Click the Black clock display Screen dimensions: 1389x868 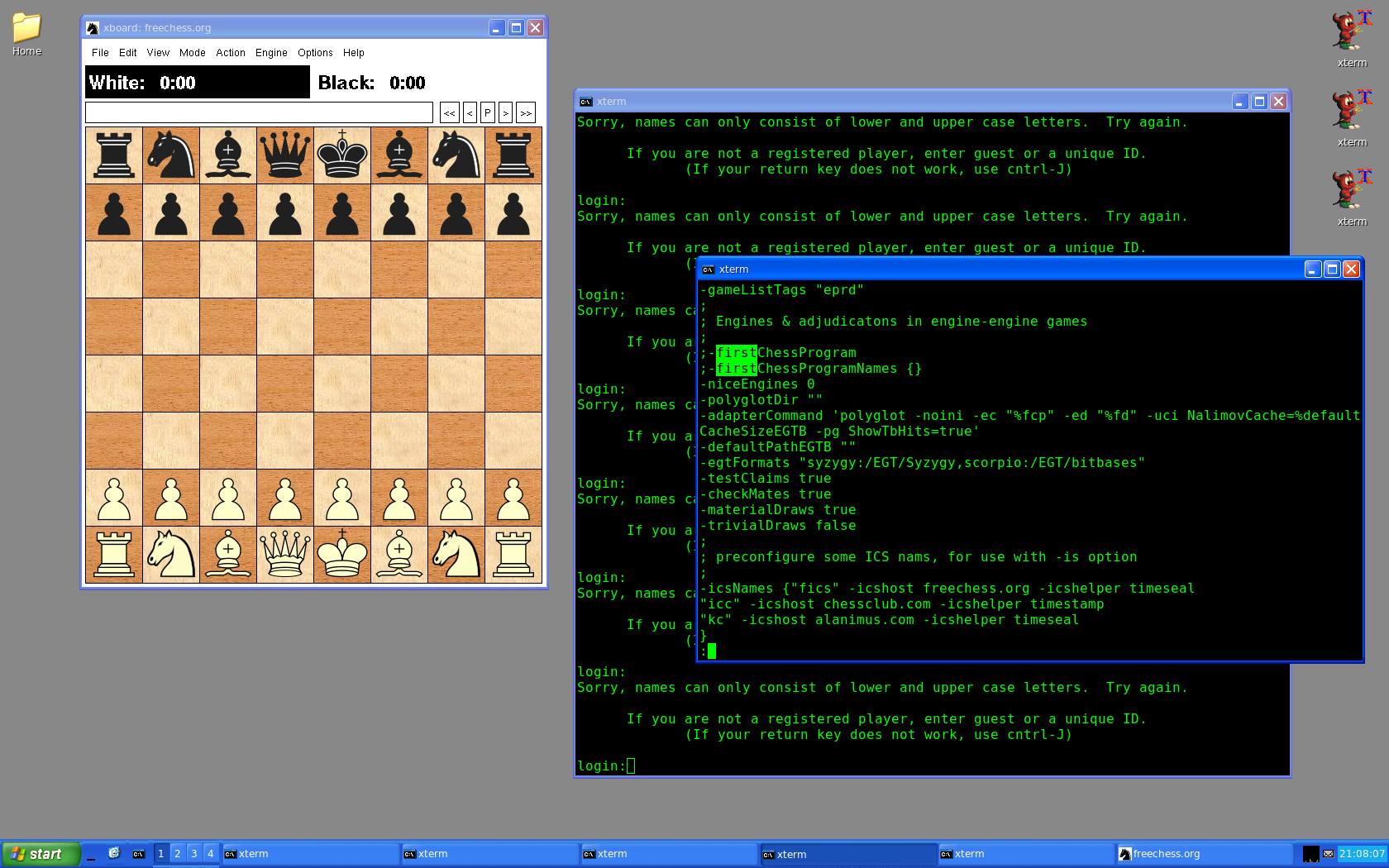pos(427,83)
